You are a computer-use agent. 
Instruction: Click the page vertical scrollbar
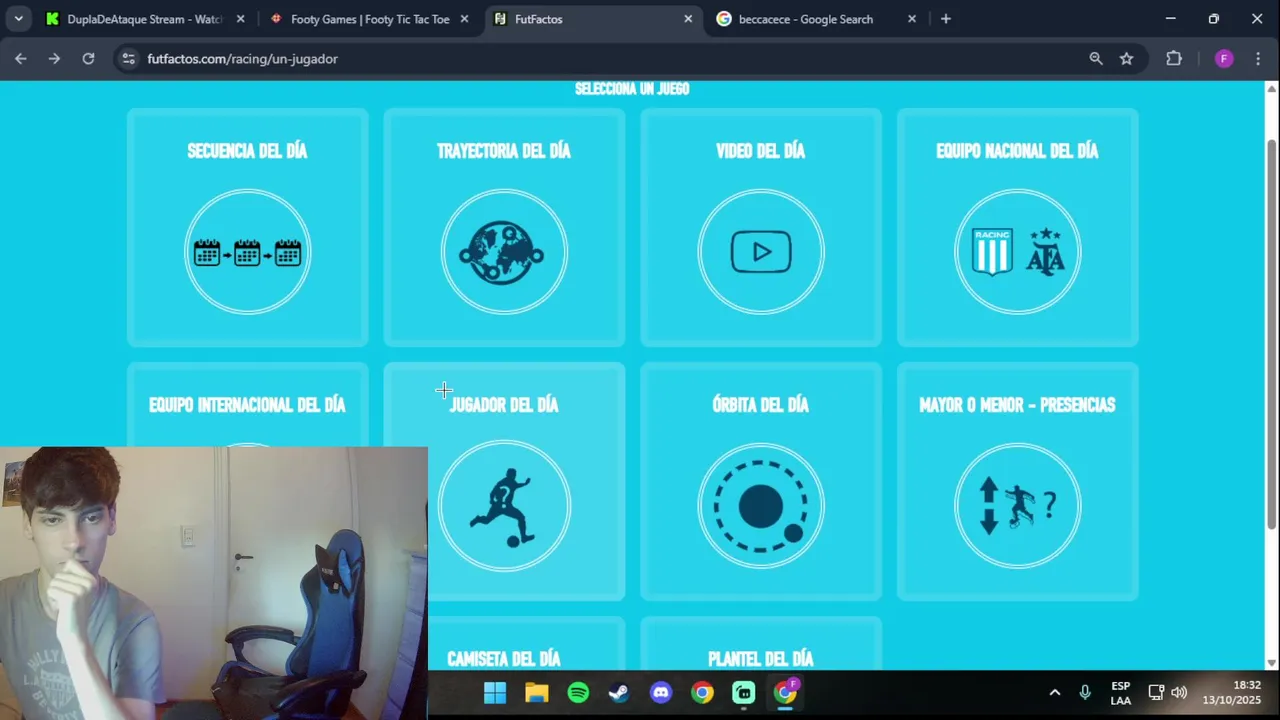click(1272, 335)
